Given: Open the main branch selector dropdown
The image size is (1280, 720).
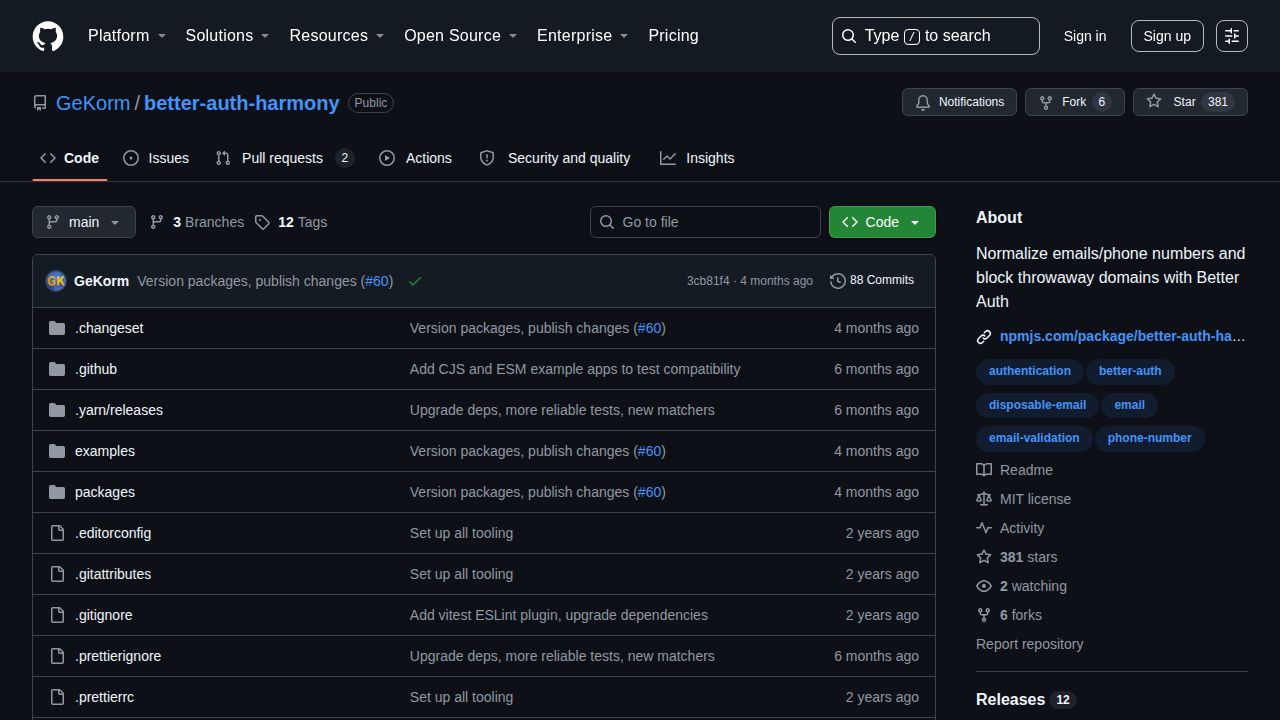Looking at the screenshot, I should pos(84,222).
